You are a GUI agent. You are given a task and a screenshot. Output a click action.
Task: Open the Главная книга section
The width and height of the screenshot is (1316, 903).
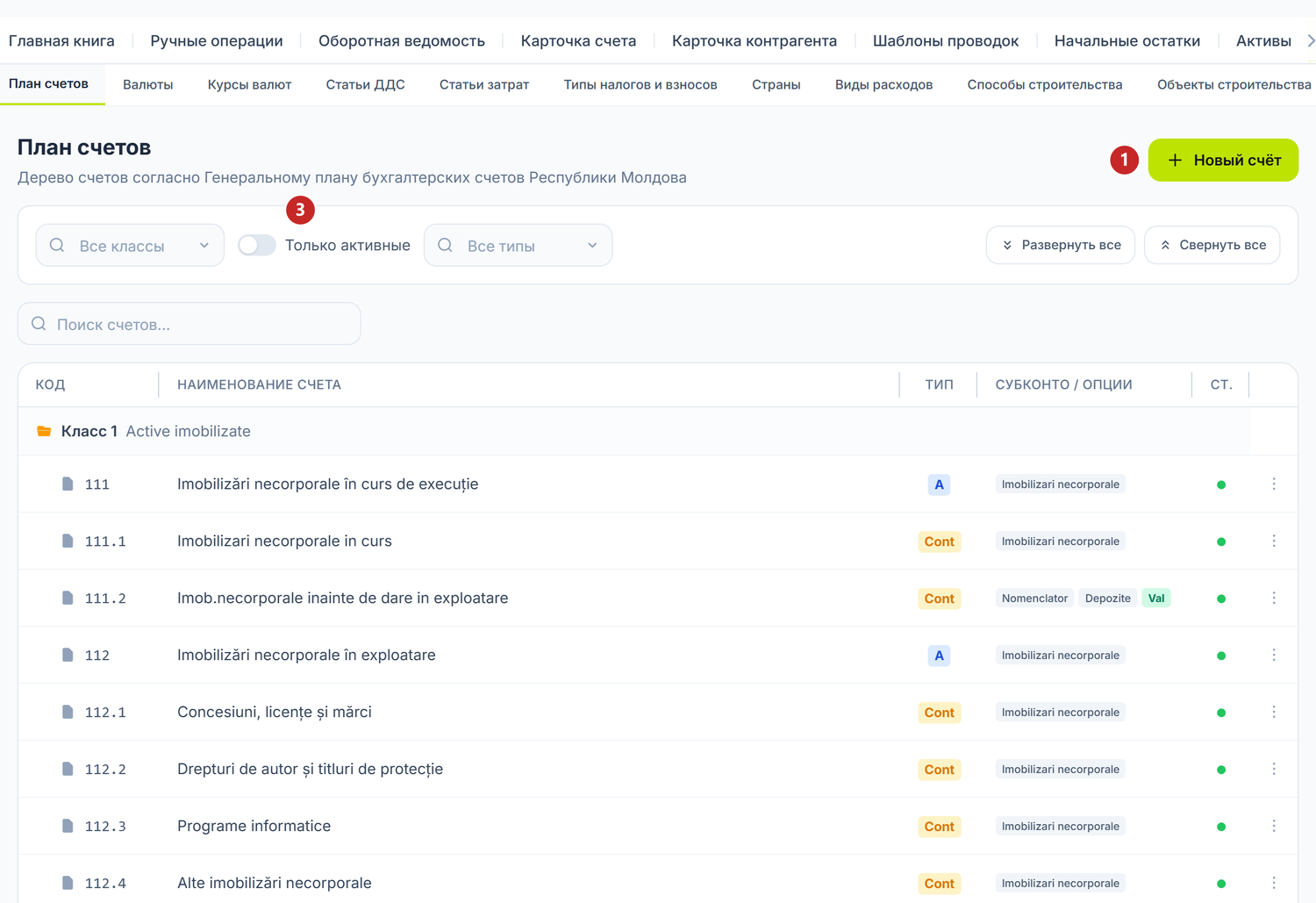pyautogui.click(x=61, y=41)
